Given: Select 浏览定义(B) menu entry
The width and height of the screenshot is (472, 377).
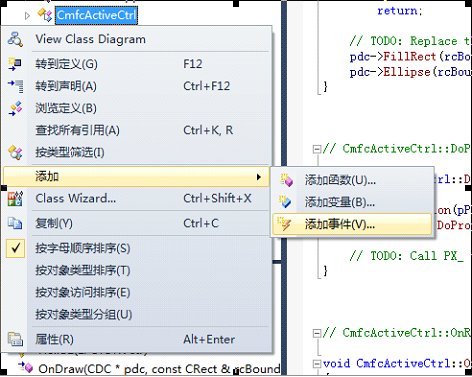Looking at the screenshot, I should click(137, 108).
